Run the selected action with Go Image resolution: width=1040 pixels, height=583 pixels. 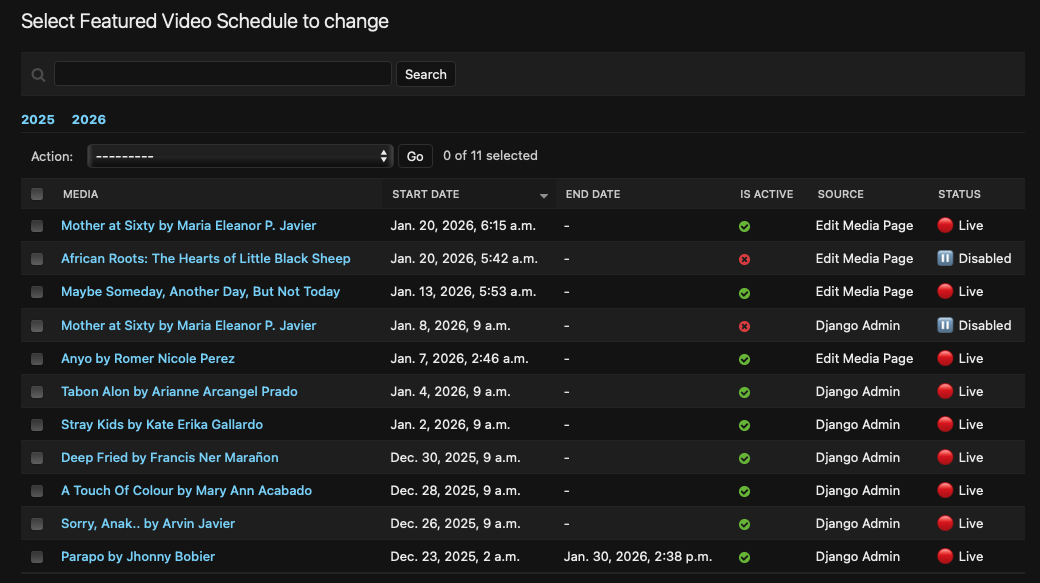(x=415, y=156)
